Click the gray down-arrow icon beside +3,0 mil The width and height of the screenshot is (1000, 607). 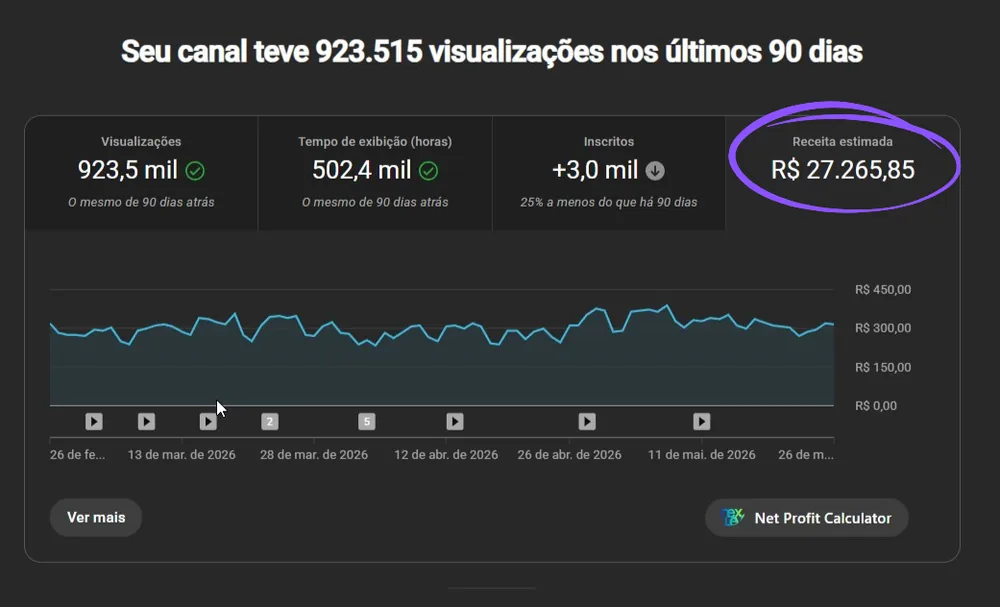click(x=655, y=171)
